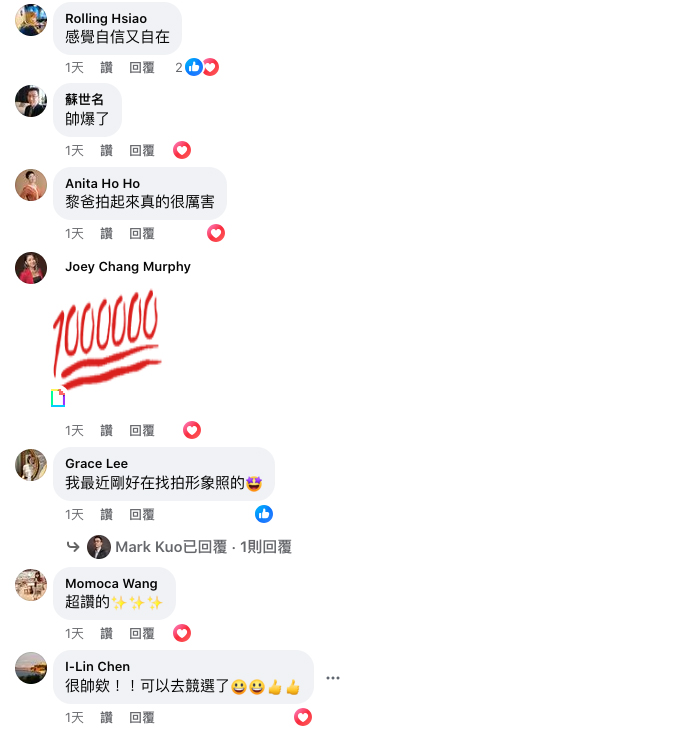The height and width of the screenshot is (732, 679).
Task: Open I-Lin Chen's profile name link
Action: (x=98, y=666)
